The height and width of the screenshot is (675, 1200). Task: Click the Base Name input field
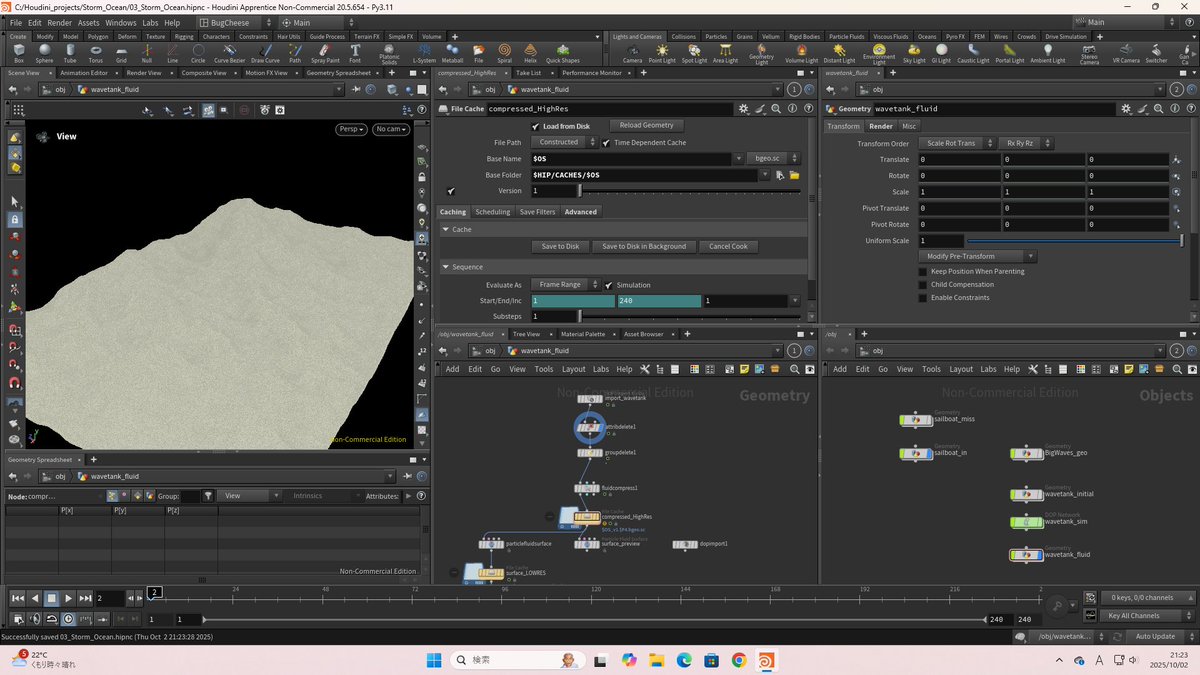point(635,158)
